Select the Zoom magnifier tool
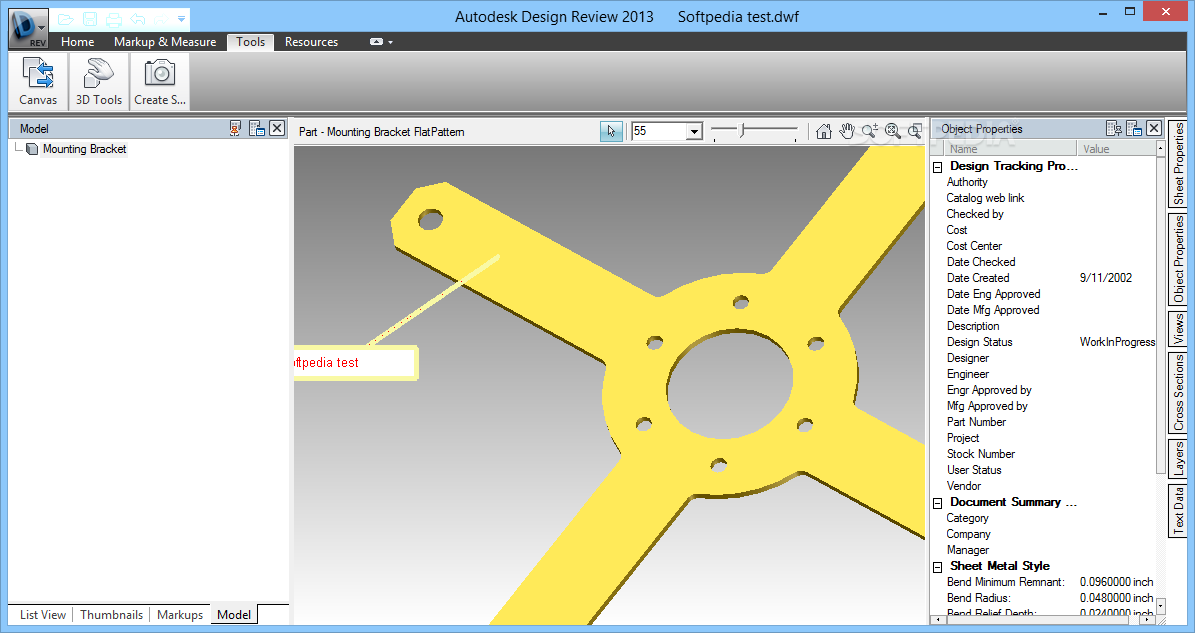The image size is (1195, 633). tap(870, 132)
